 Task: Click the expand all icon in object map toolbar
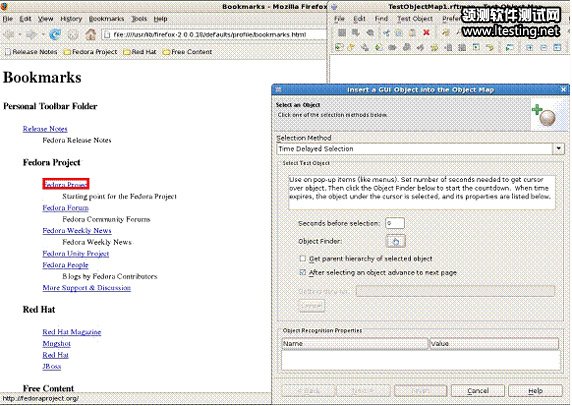click(x=529, y=47)
